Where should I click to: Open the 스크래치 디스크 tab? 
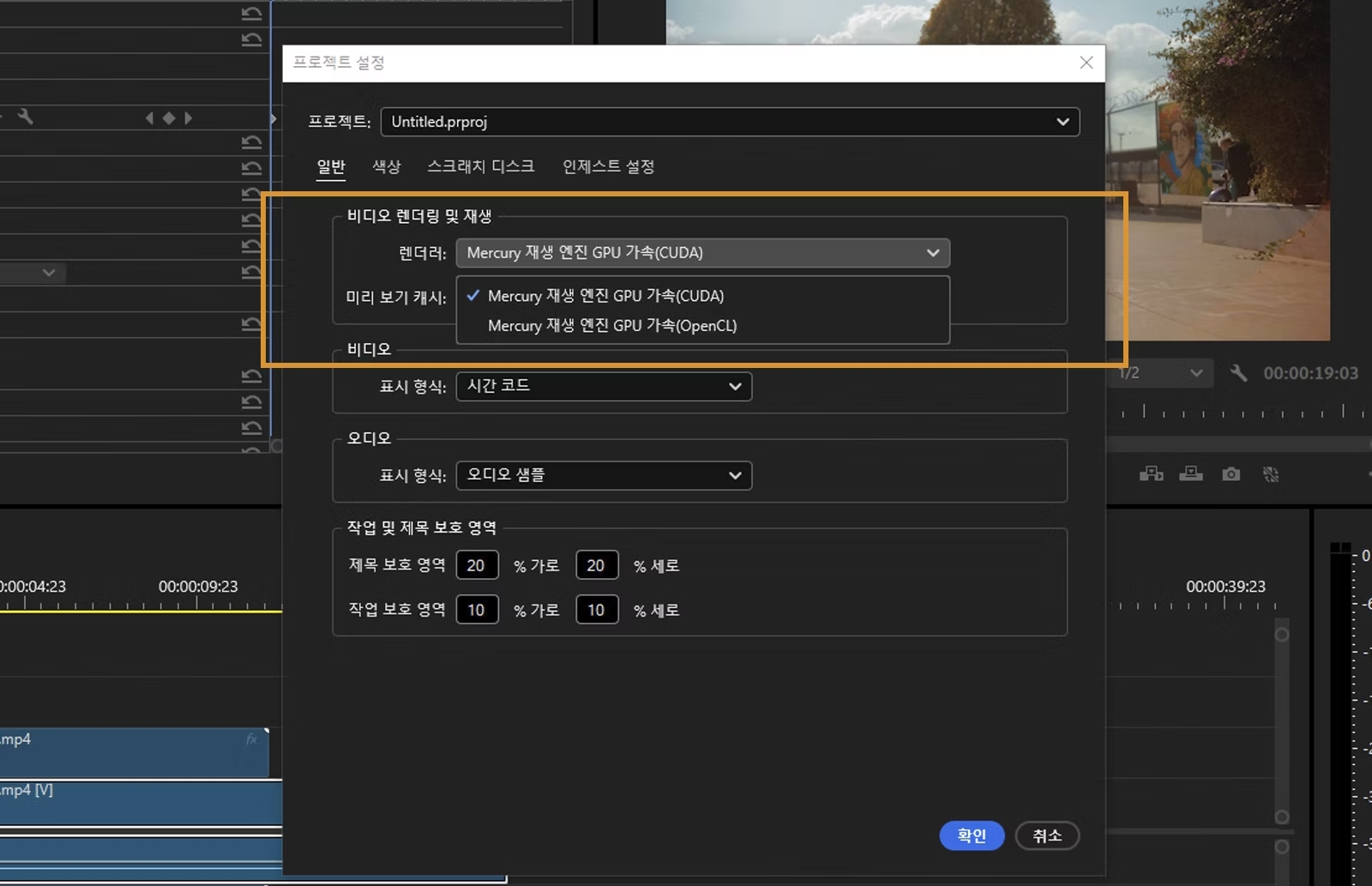point(480,166)
